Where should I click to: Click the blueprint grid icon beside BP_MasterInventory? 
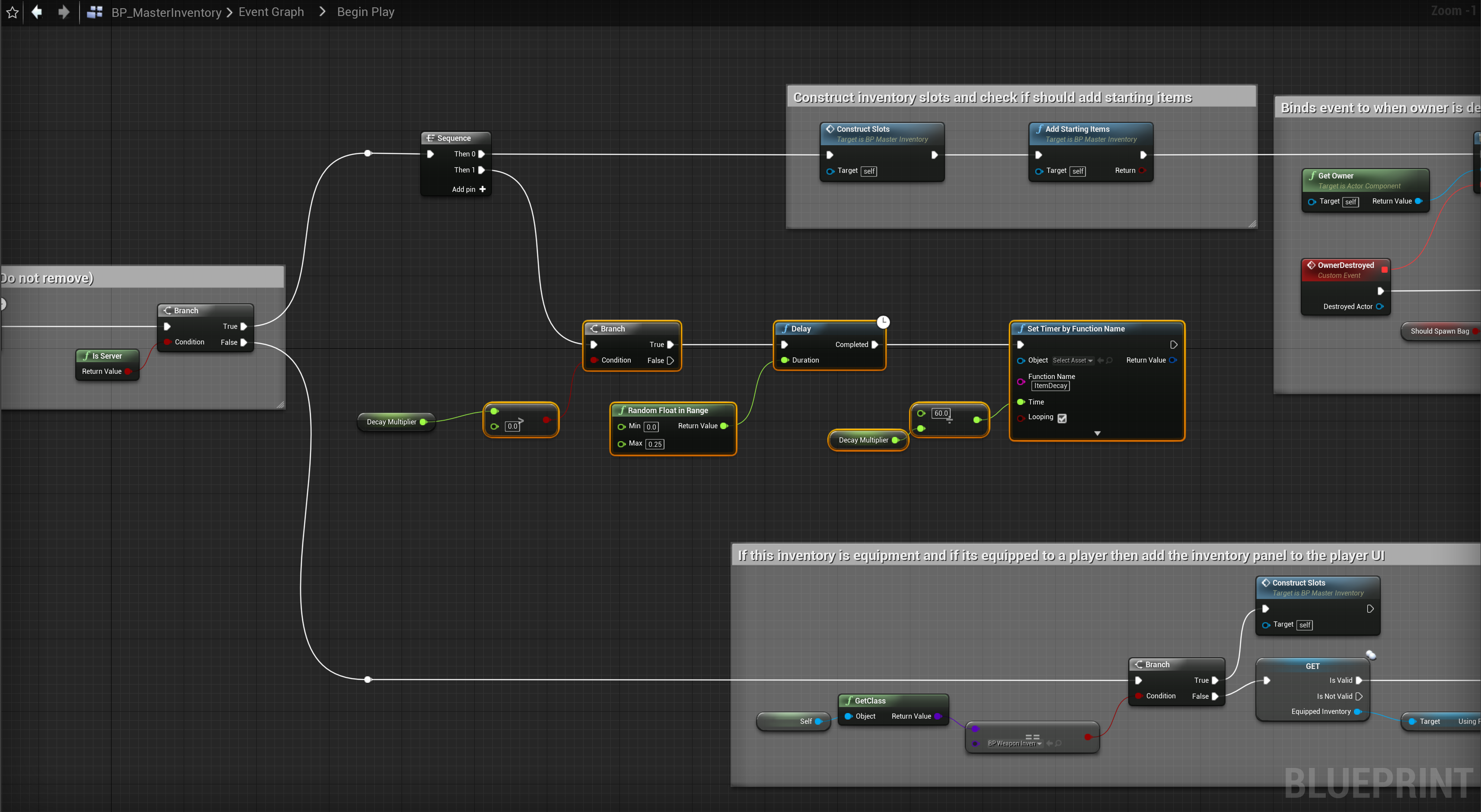coord(94,12)
